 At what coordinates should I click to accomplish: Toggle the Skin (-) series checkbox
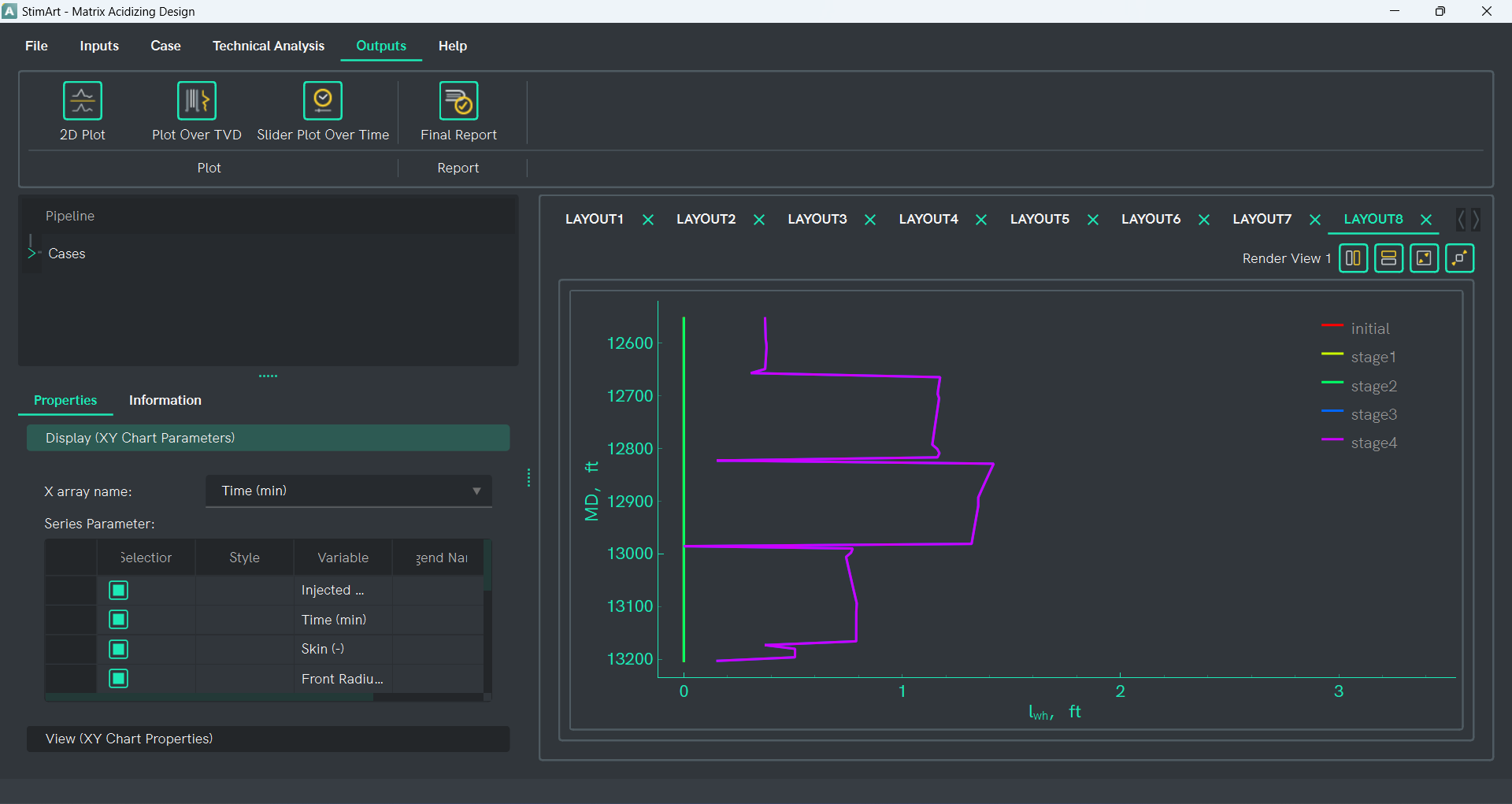pyautogui.click(x=119, y=649)
